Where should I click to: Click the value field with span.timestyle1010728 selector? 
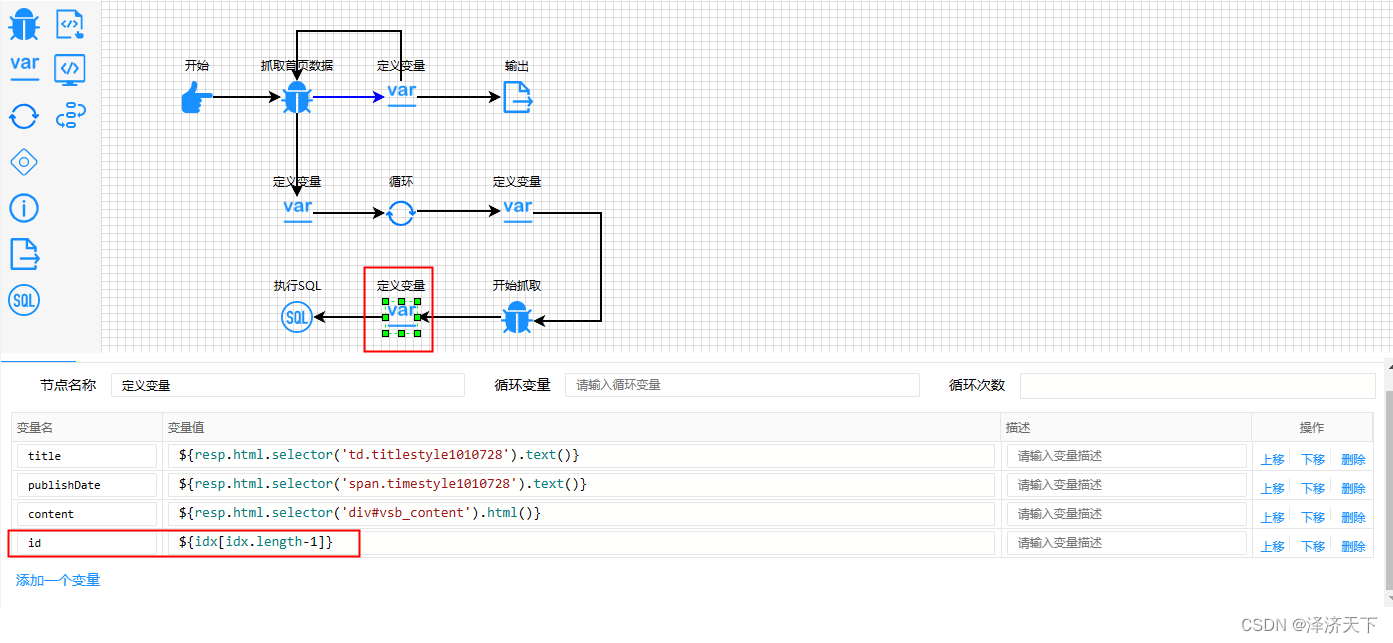(582, 485)
